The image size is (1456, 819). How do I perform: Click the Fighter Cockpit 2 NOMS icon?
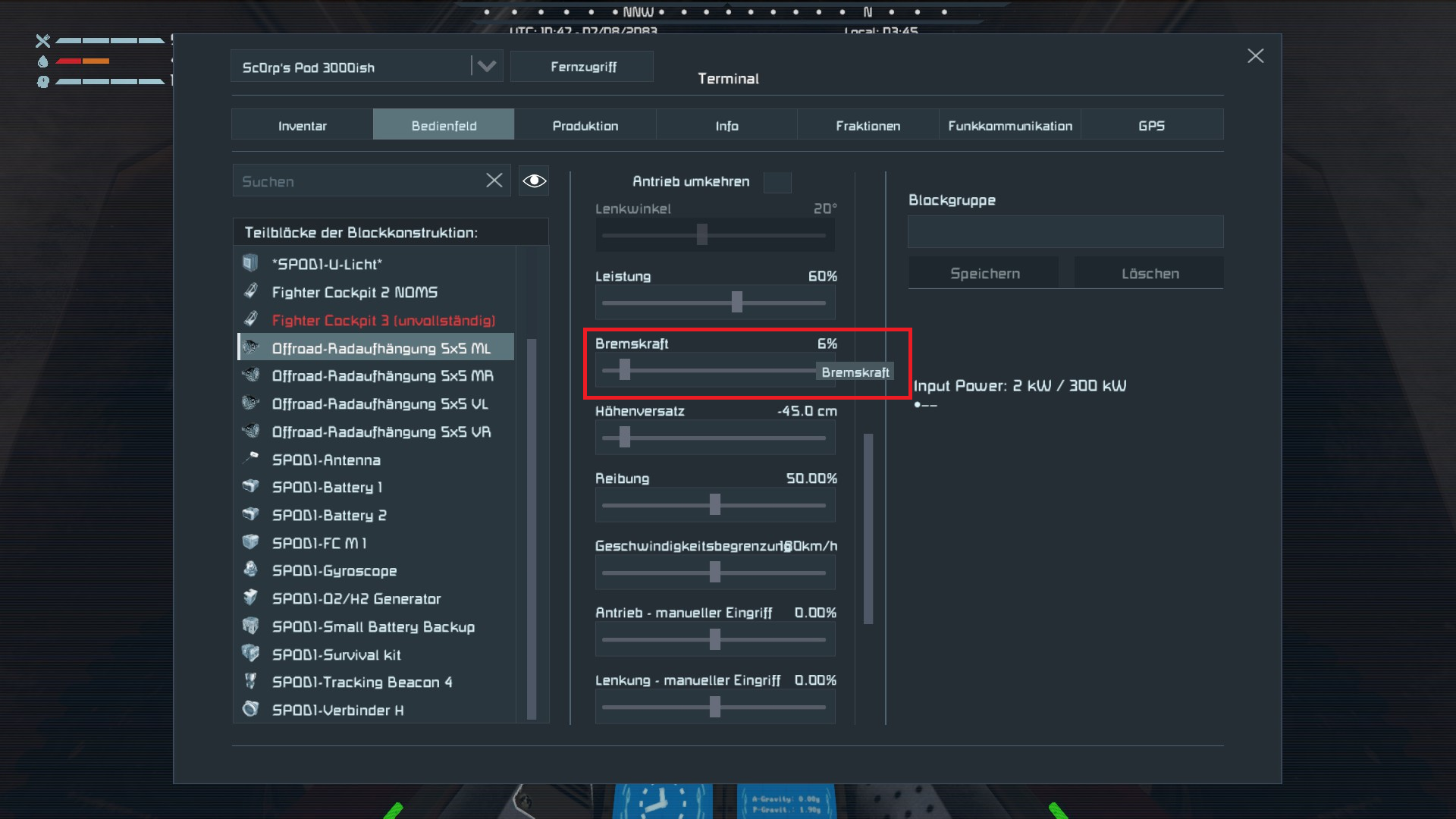point(250,291)
